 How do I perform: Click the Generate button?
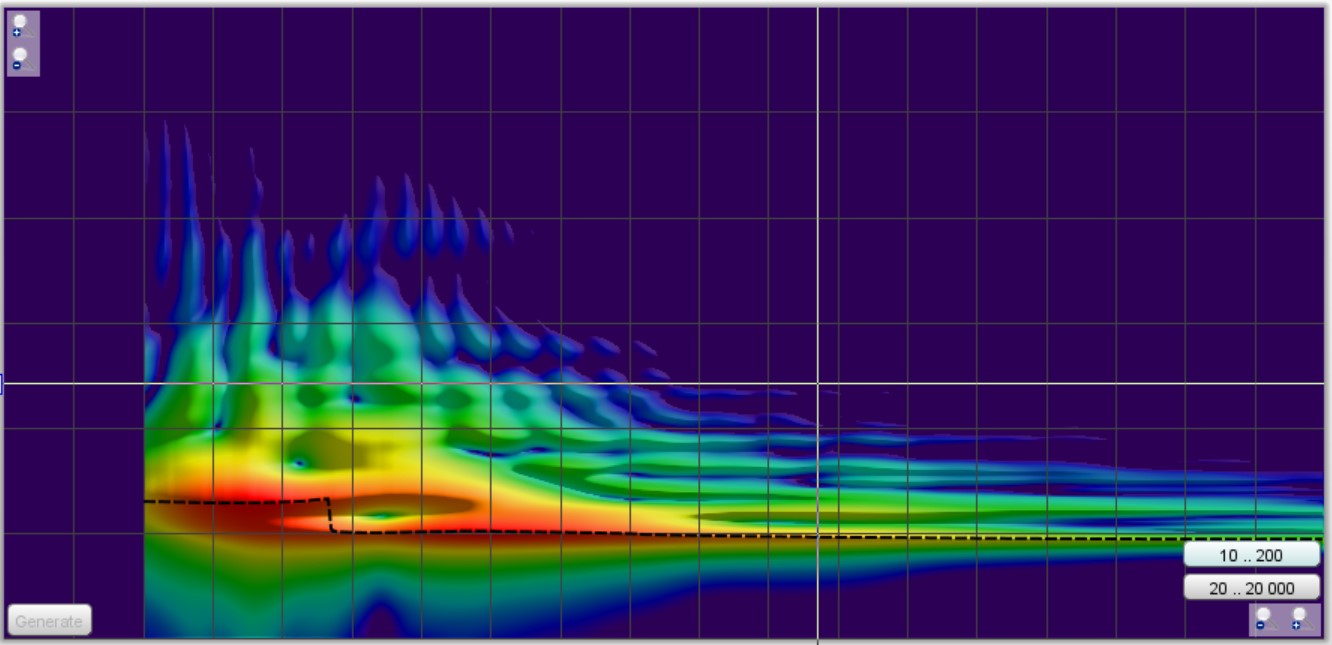click(49, 620)
